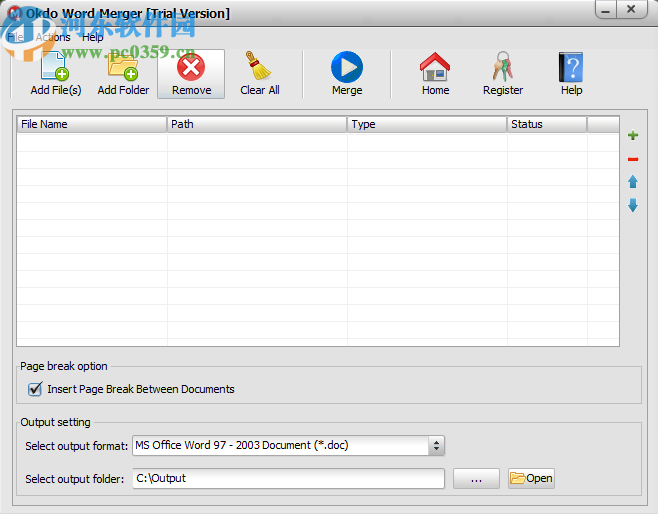Open the File menu
The height and width of the screenshot is (514, 658).
15,37
